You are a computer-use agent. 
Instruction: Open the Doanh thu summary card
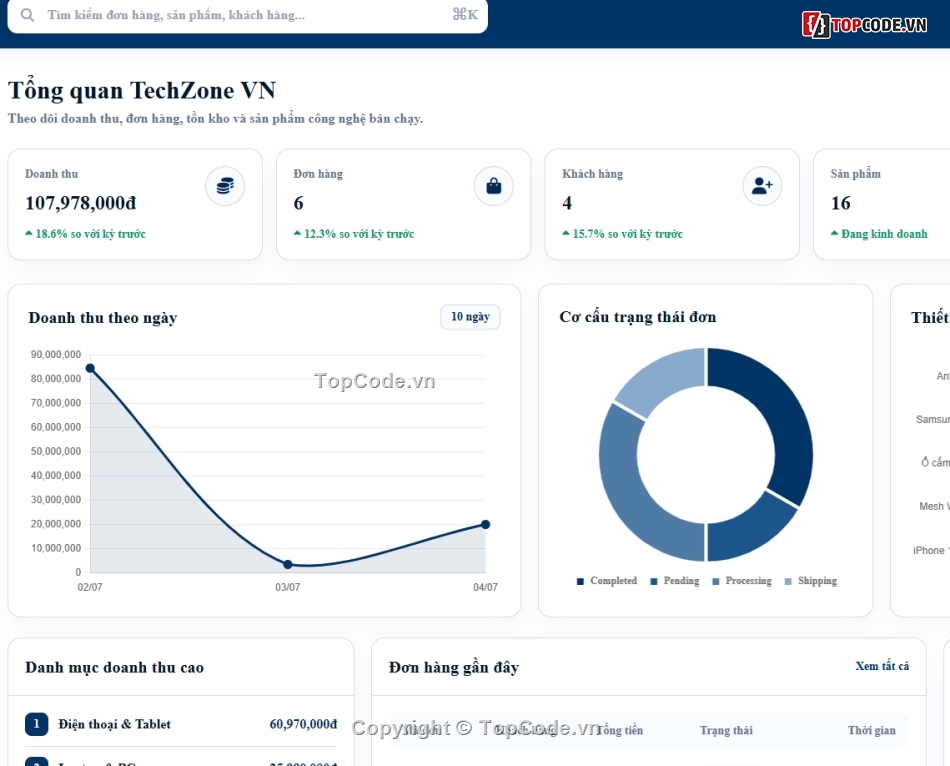tap(135, 204)
